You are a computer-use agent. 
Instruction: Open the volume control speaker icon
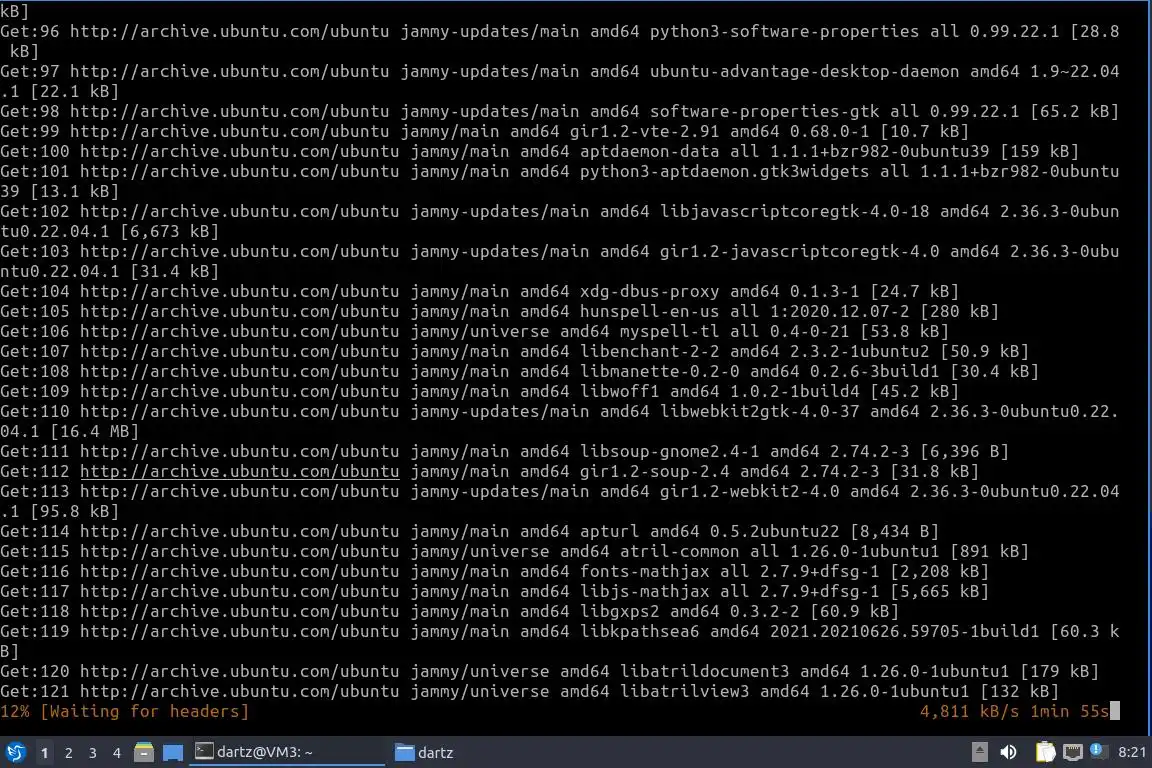pos(1008,752)
